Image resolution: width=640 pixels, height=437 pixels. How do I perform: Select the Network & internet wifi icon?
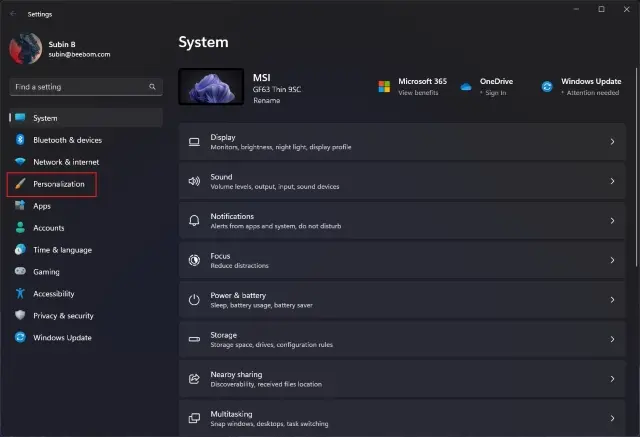pyautogui.click(x=20, y=162)
